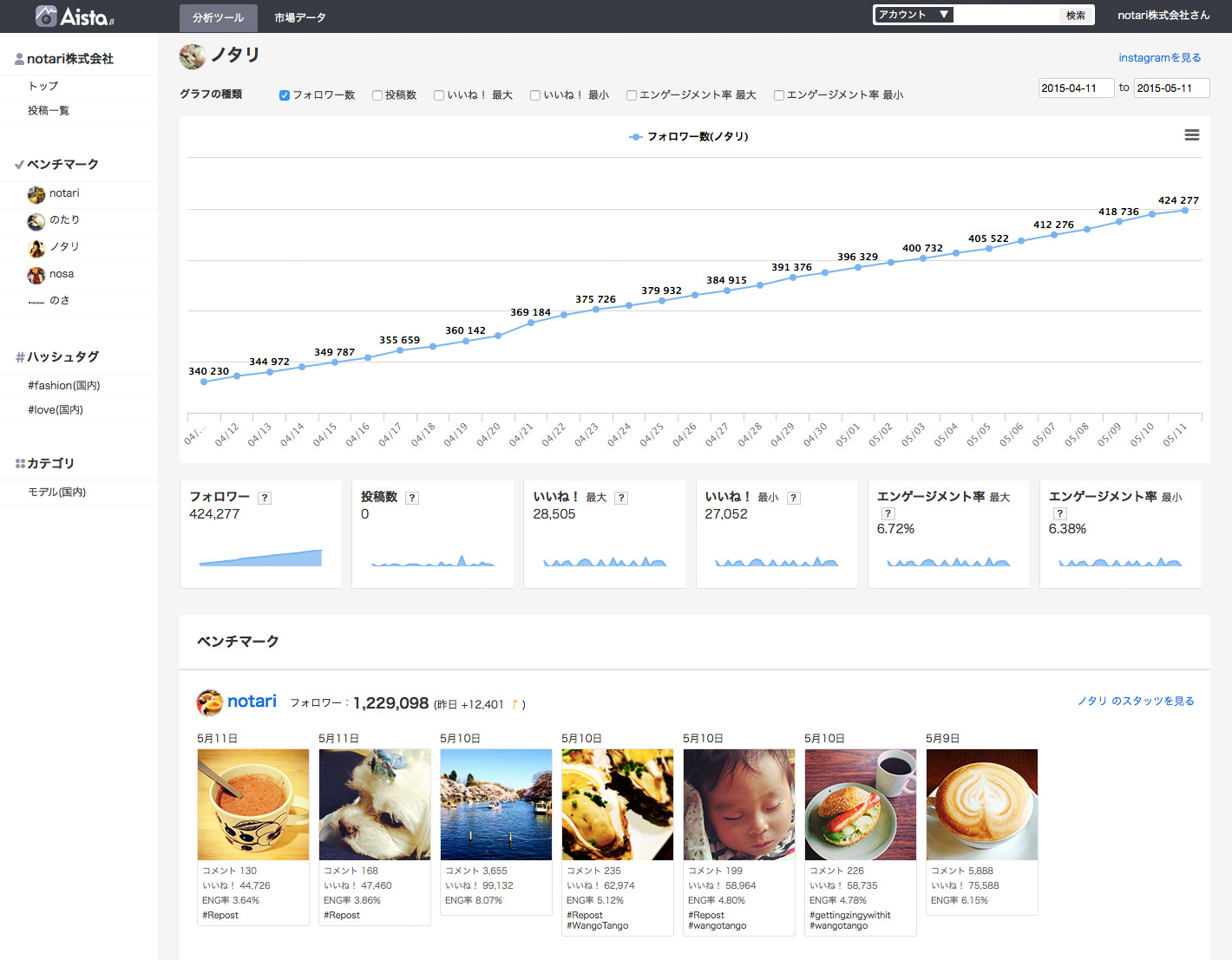Viewport: 1232px width, 960px height.
Task: Click the ノタリ profile picture in header
Action: (x=193, y=56)
